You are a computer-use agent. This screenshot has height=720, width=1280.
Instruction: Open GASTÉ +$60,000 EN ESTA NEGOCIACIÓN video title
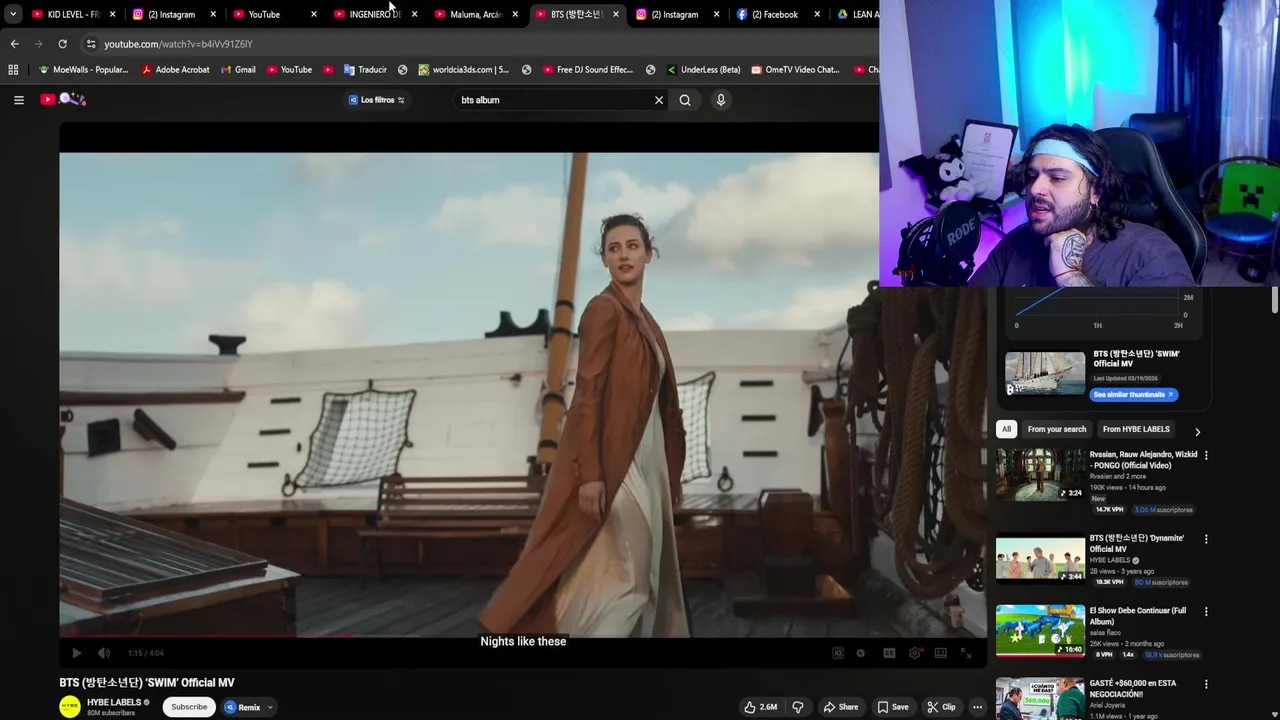coord(1132,688)
